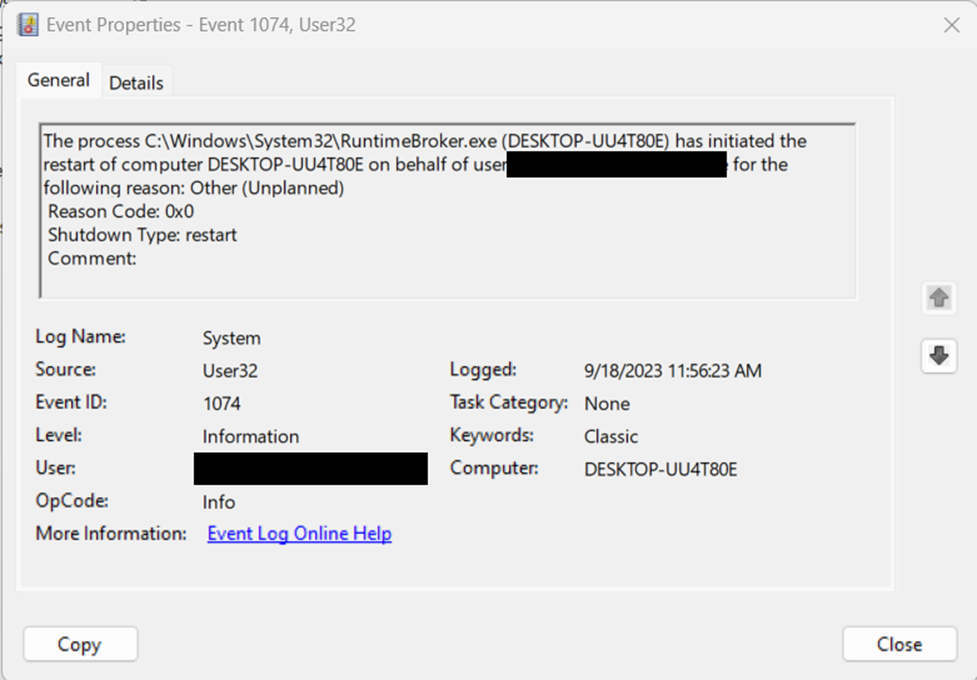
Task: Copy the event details
Action: coord(80,644)
